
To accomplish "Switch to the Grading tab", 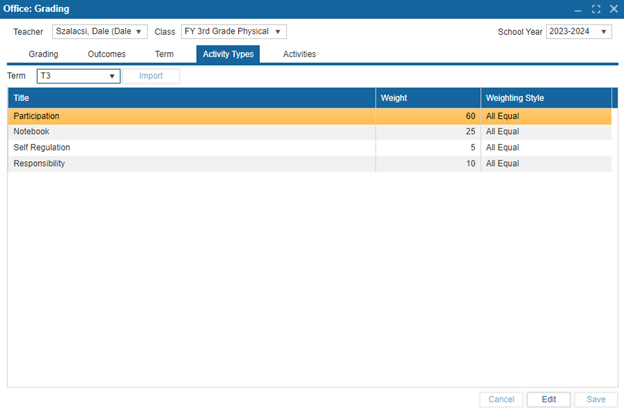I will tap(43, 54).
